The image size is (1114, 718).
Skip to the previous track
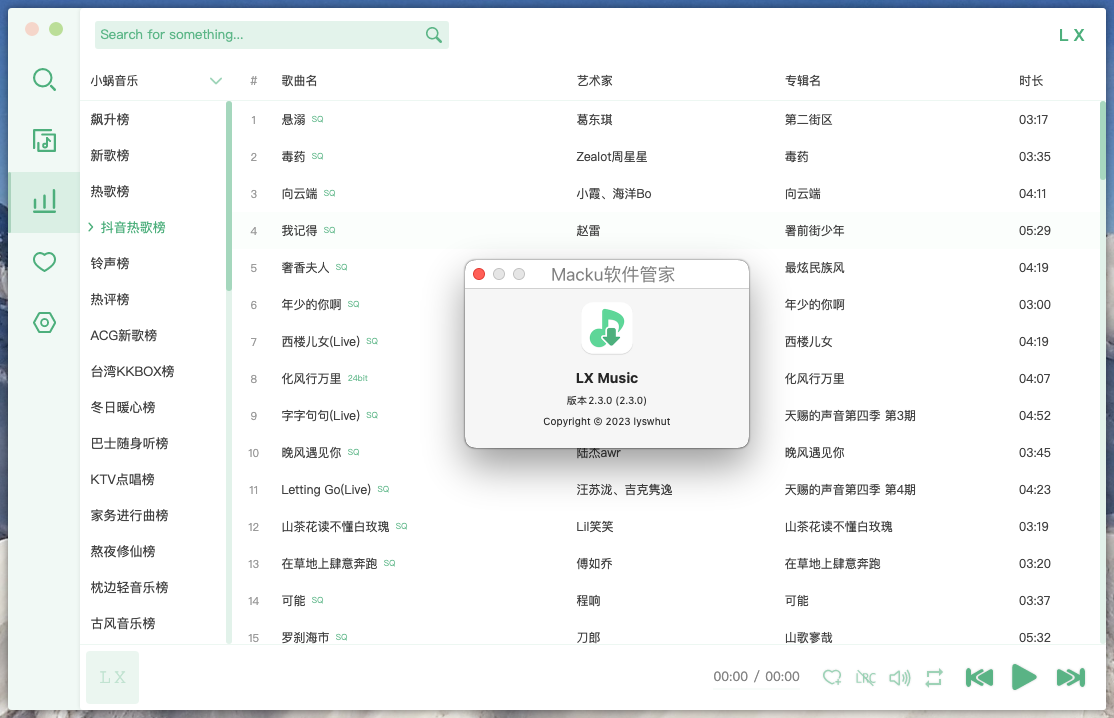click(979, 678)
